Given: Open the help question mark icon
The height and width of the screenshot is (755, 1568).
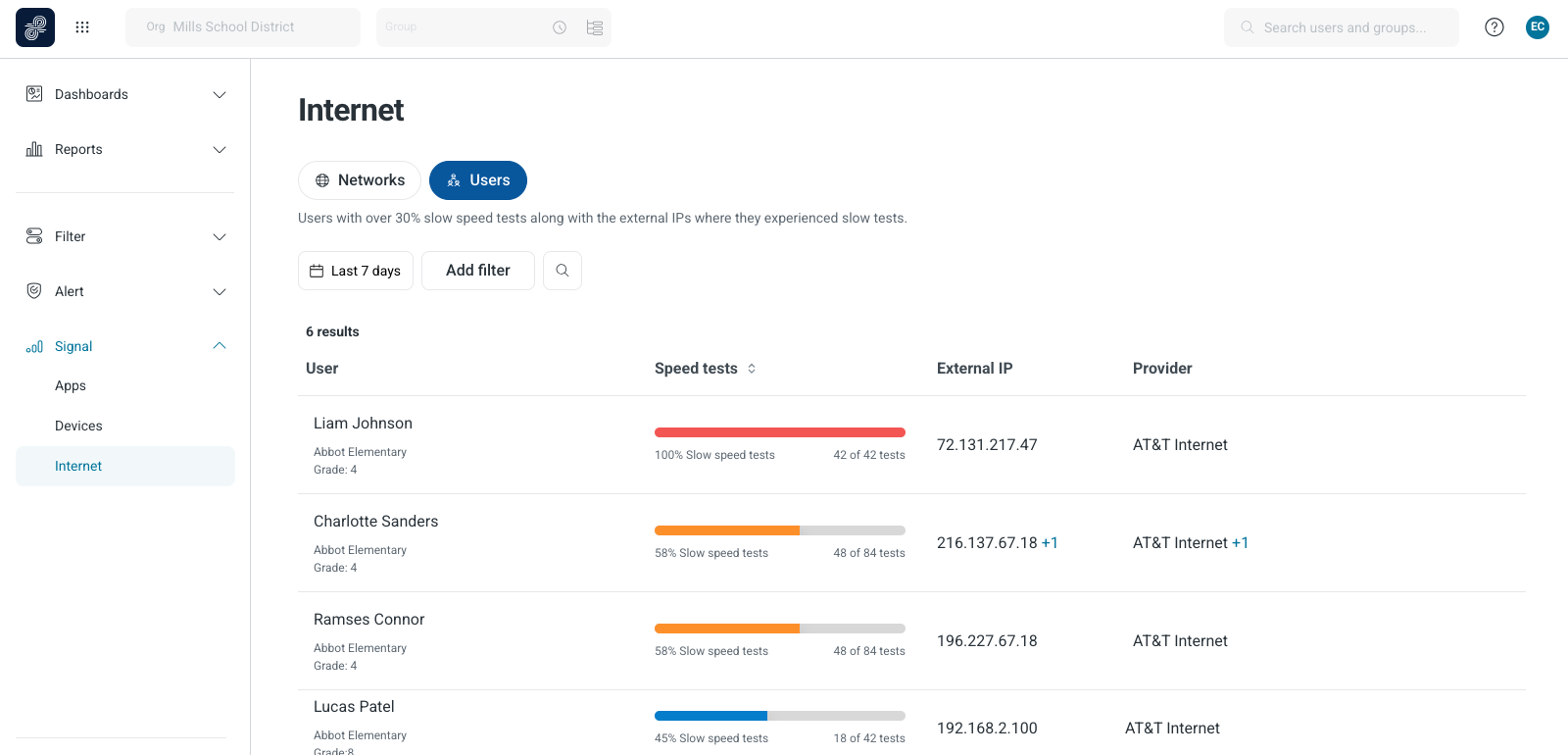Looking at the screenshot, I should click(1494, 27).
